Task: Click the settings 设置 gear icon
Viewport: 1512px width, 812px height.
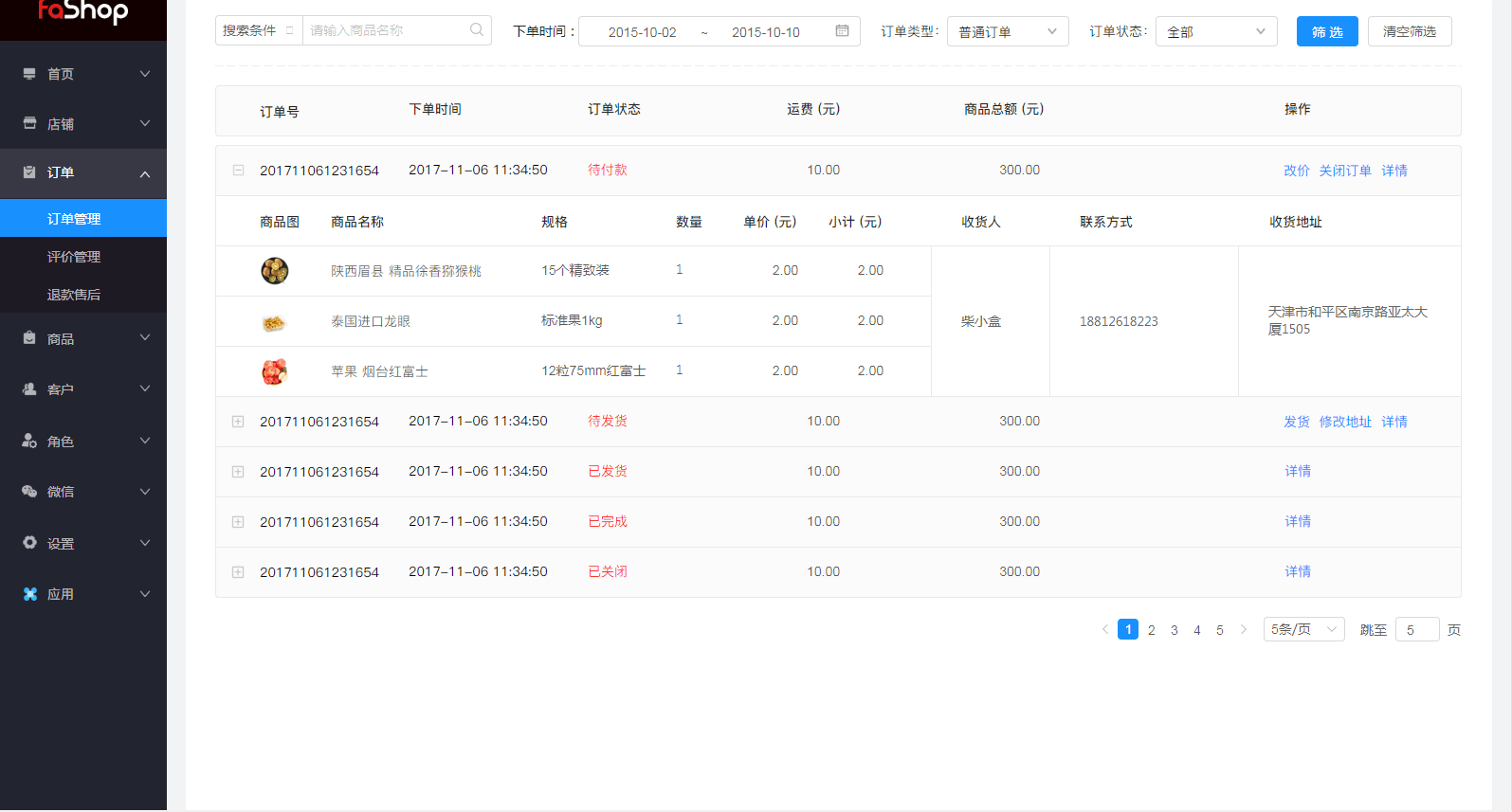Action: (29, 543)
